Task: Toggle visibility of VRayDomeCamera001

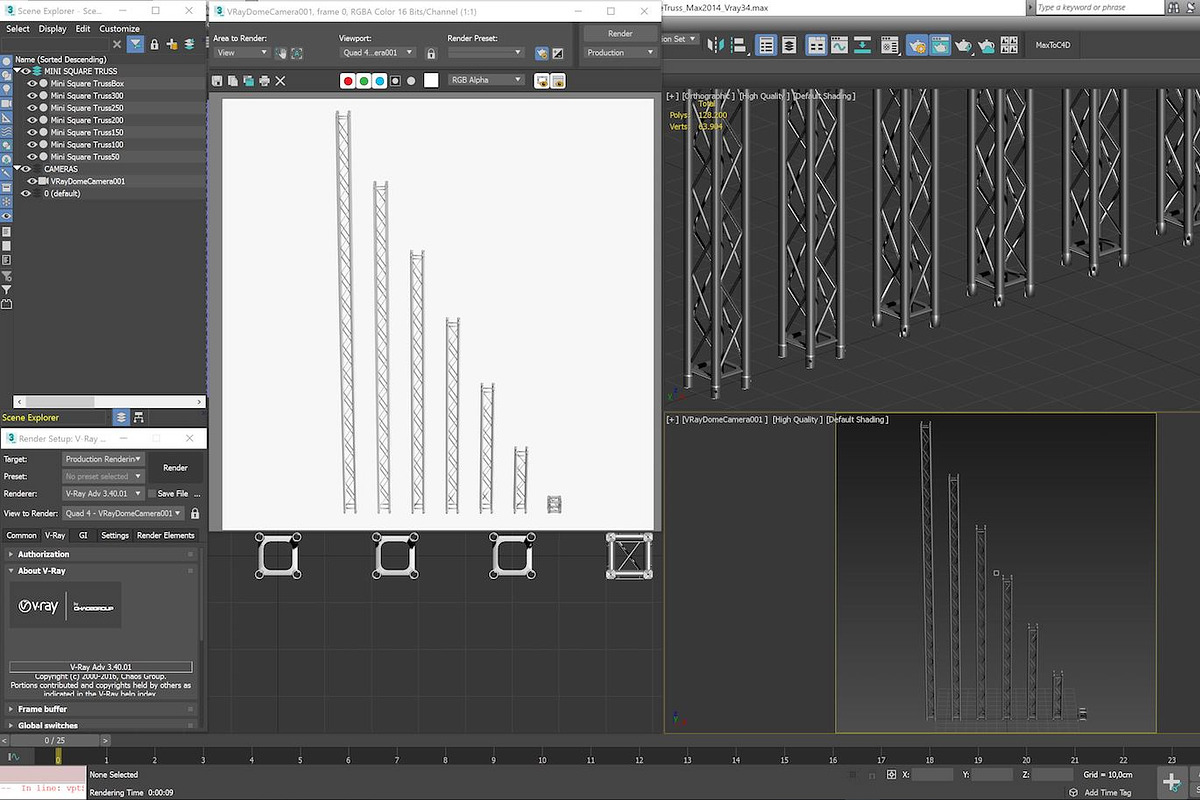Action: point(31,181)
